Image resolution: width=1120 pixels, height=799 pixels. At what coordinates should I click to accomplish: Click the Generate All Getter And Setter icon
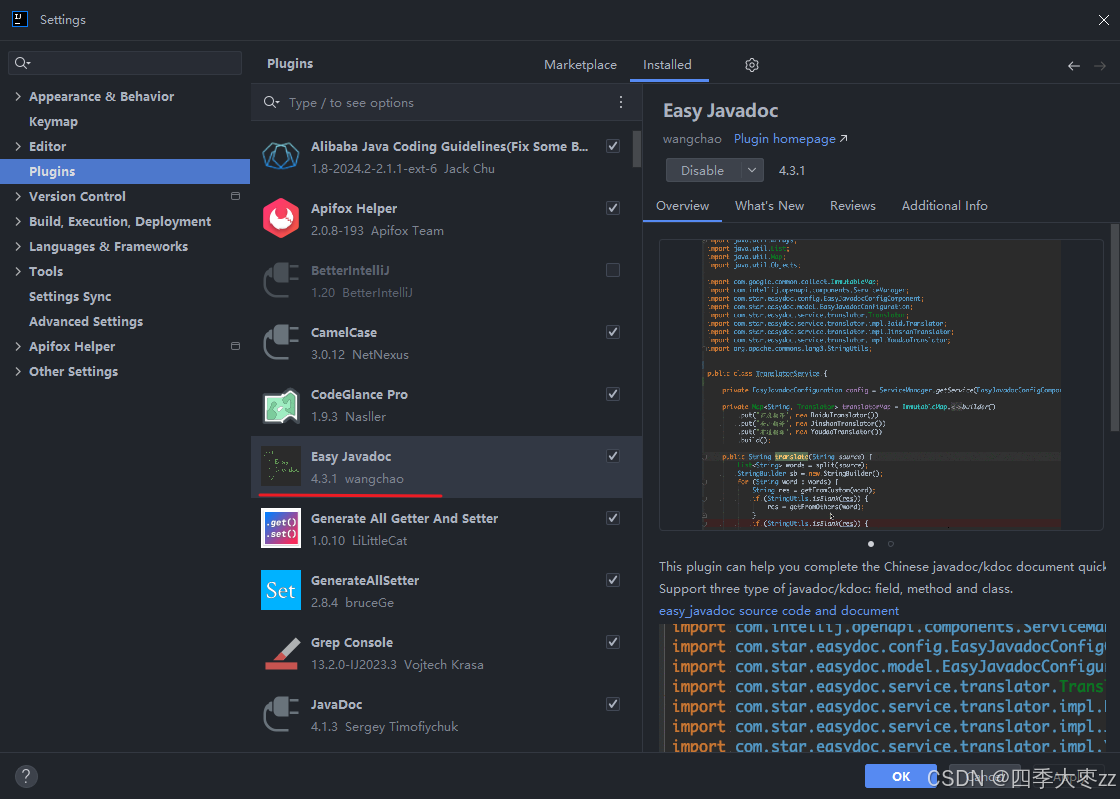pos(281,528)
